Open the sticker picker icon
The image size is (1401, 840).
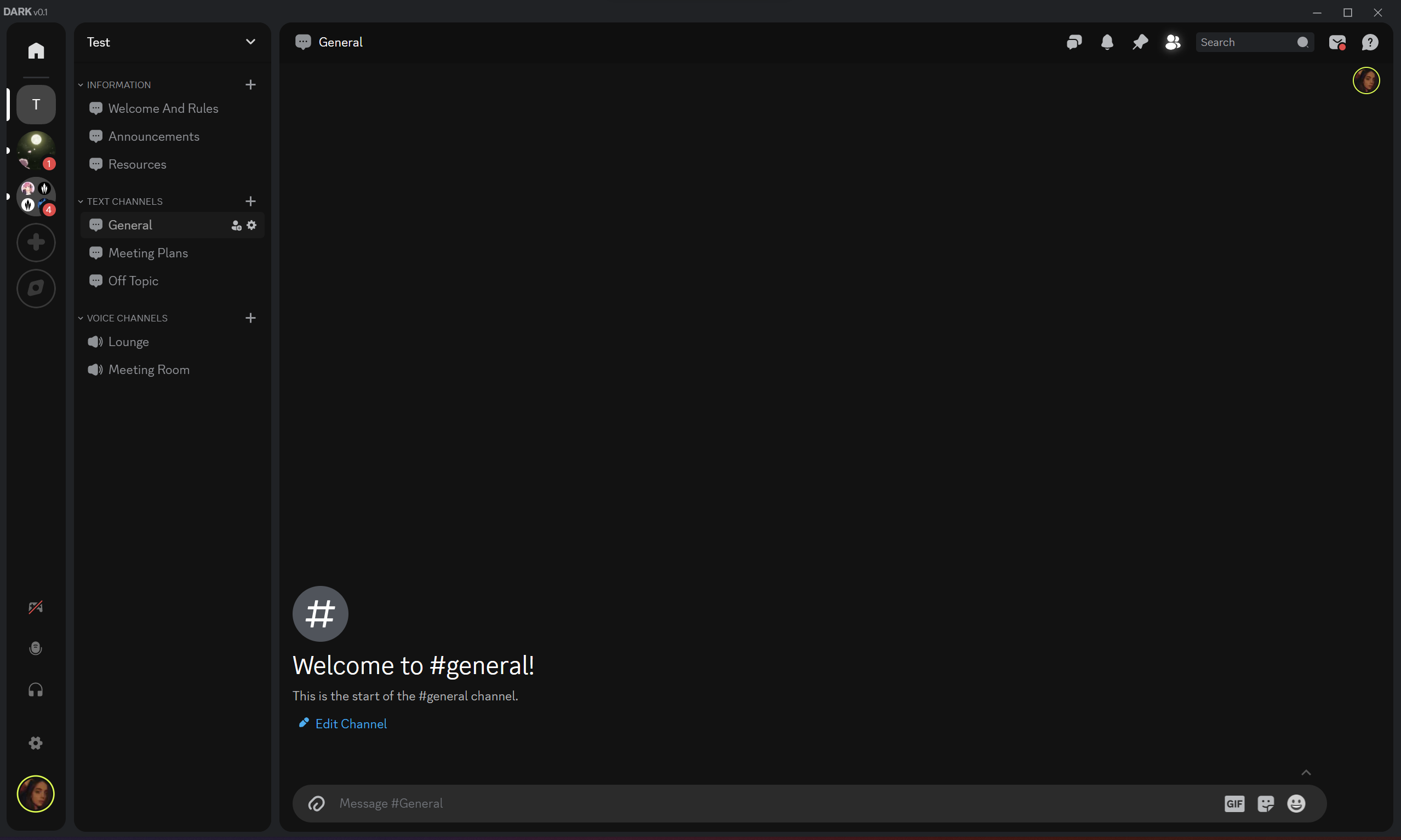click(x=1266, y=804)
